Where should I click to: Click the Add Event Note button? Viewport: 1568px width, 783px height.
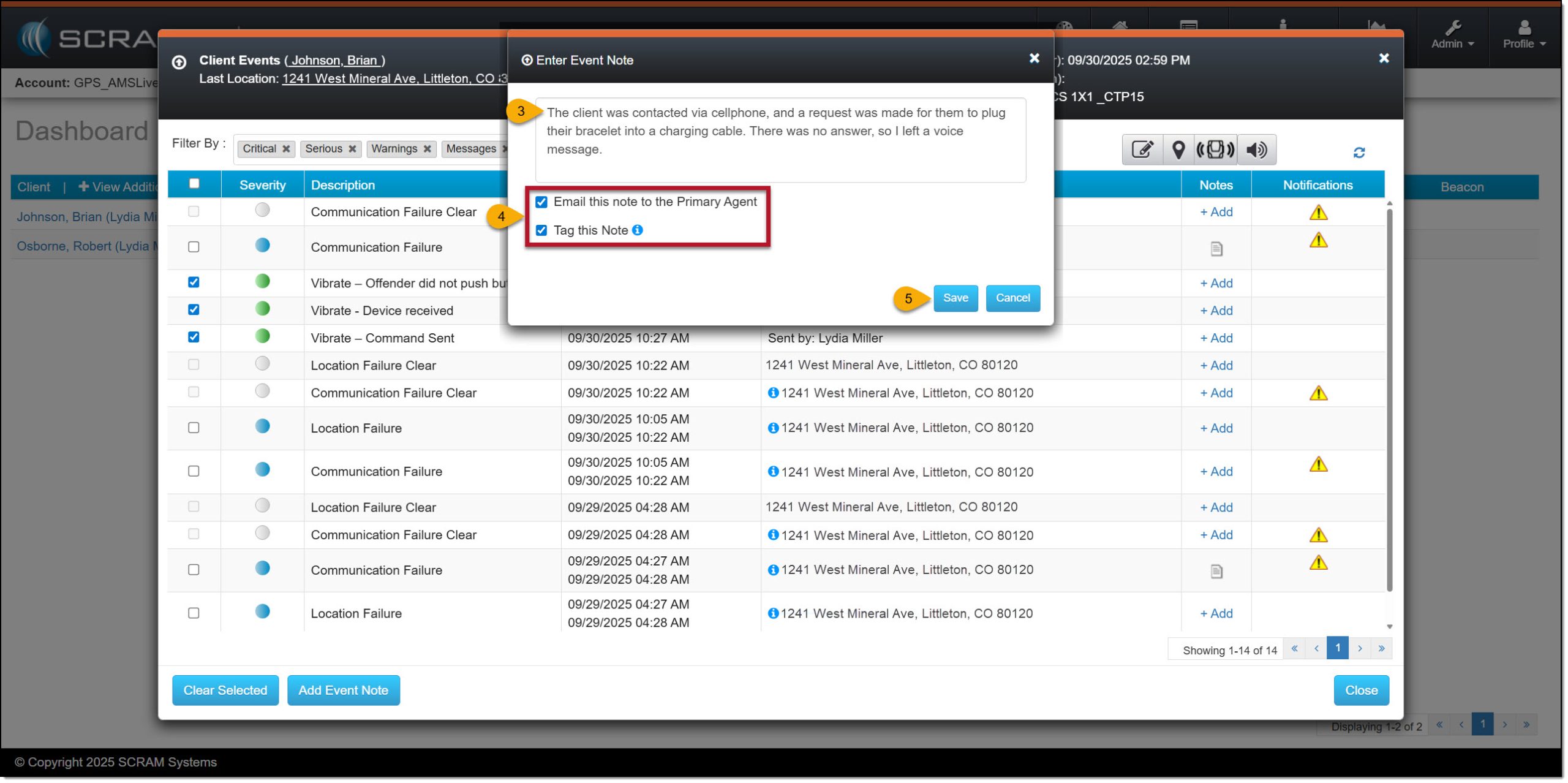click(x=343, y=691)
